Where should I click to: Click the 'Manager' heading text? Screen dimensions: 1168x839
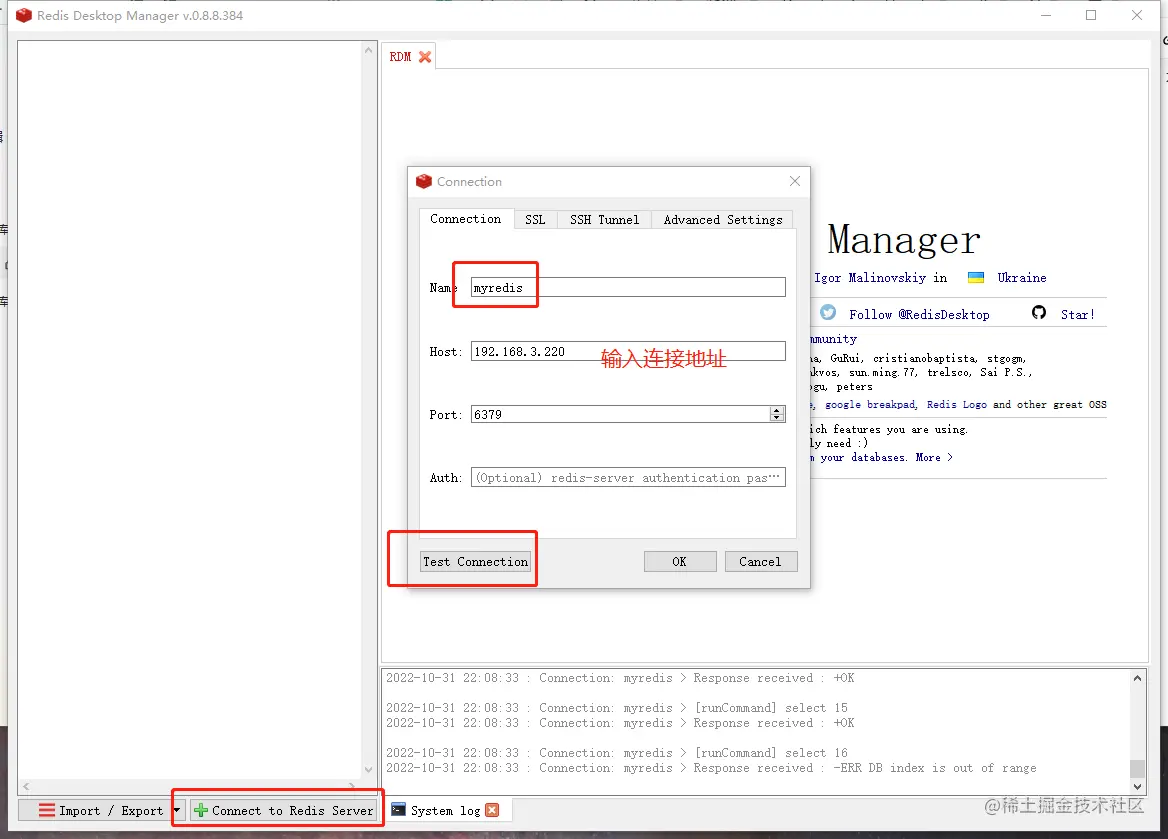[904, 241]
